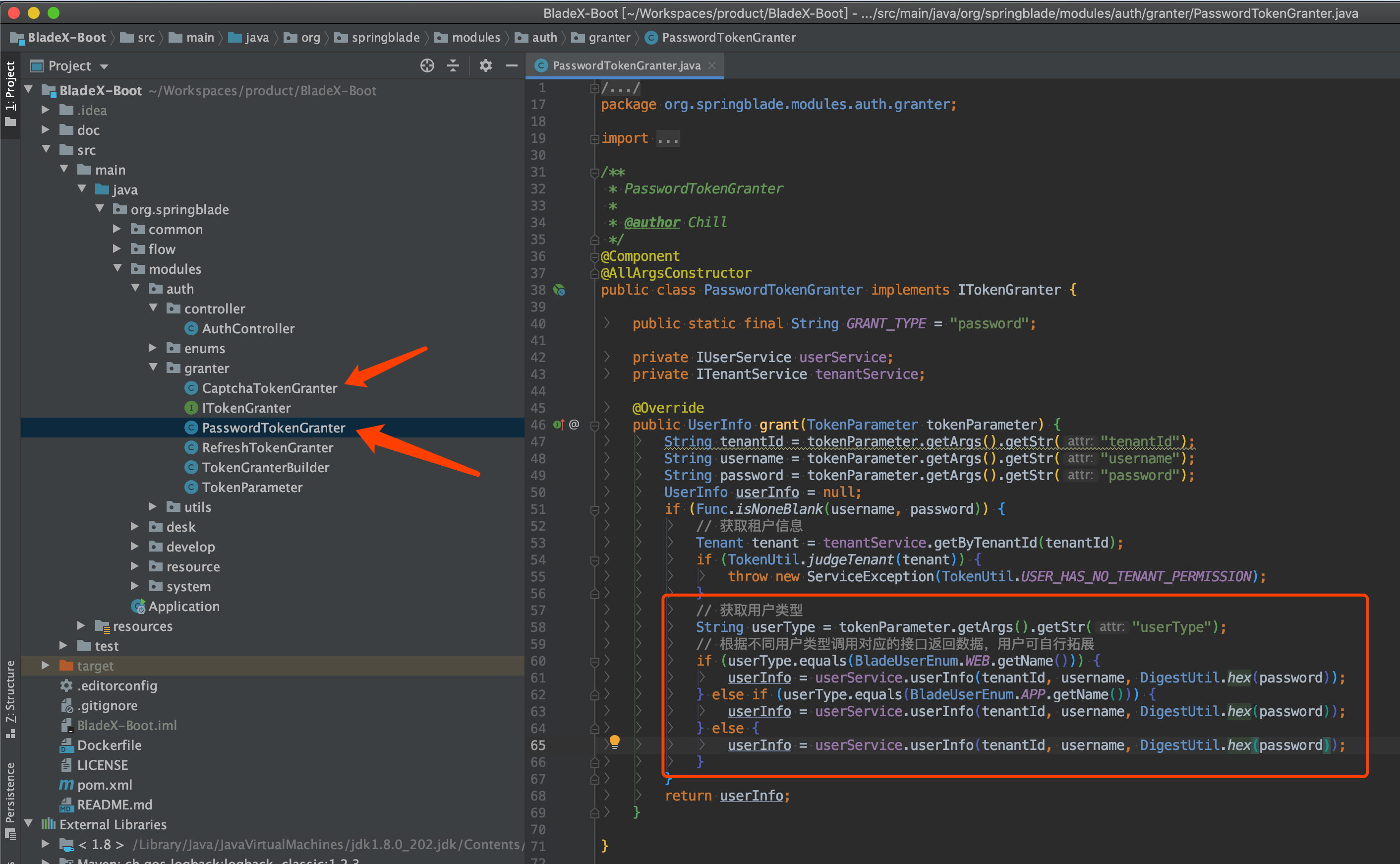Image resolution: width=1400 pixels, height=864 pixels.
Task: Expand the doc folder
Action: (x=46, y=130)
